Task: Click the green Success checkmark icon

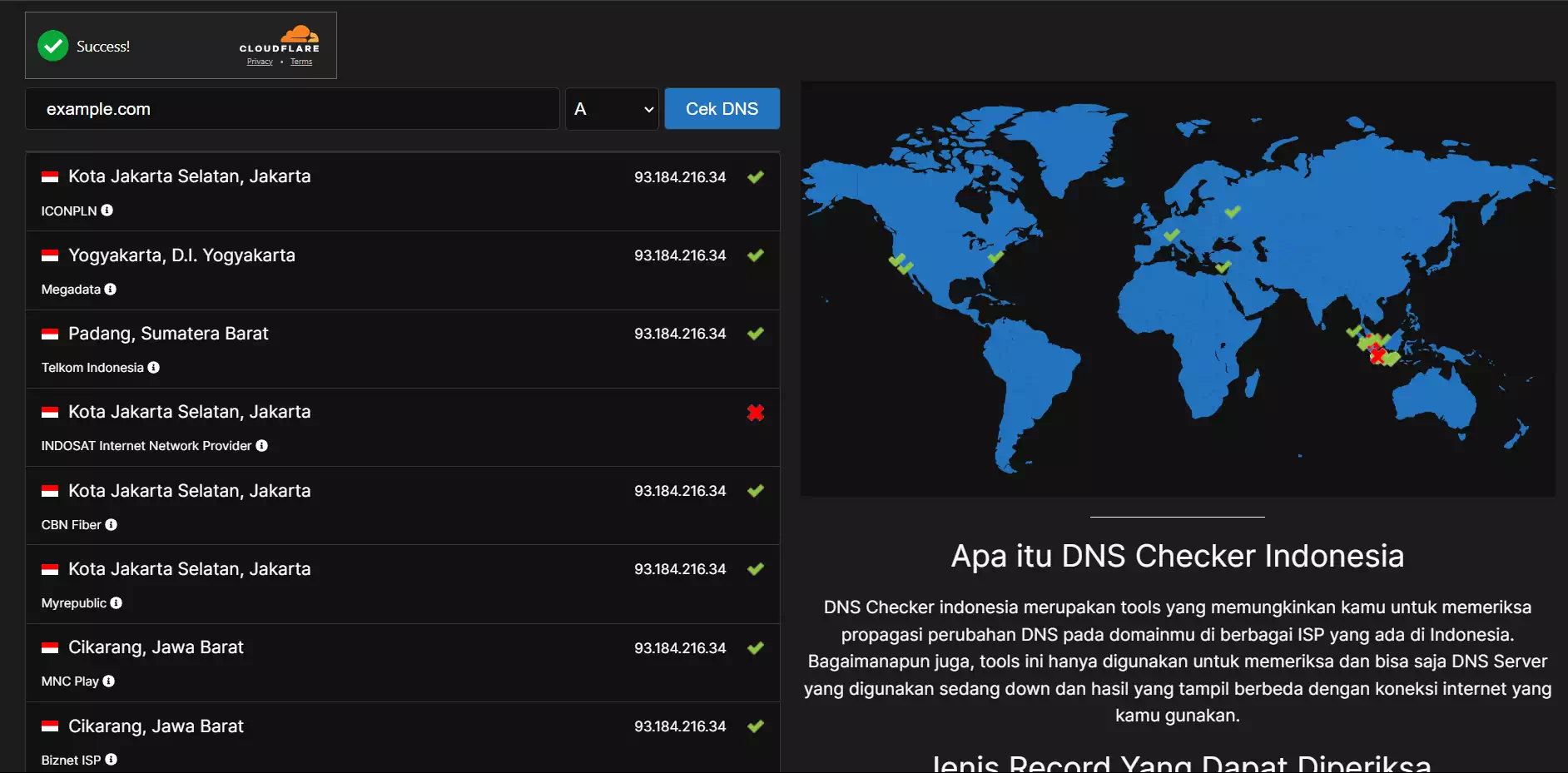Action: click(53, 46)
